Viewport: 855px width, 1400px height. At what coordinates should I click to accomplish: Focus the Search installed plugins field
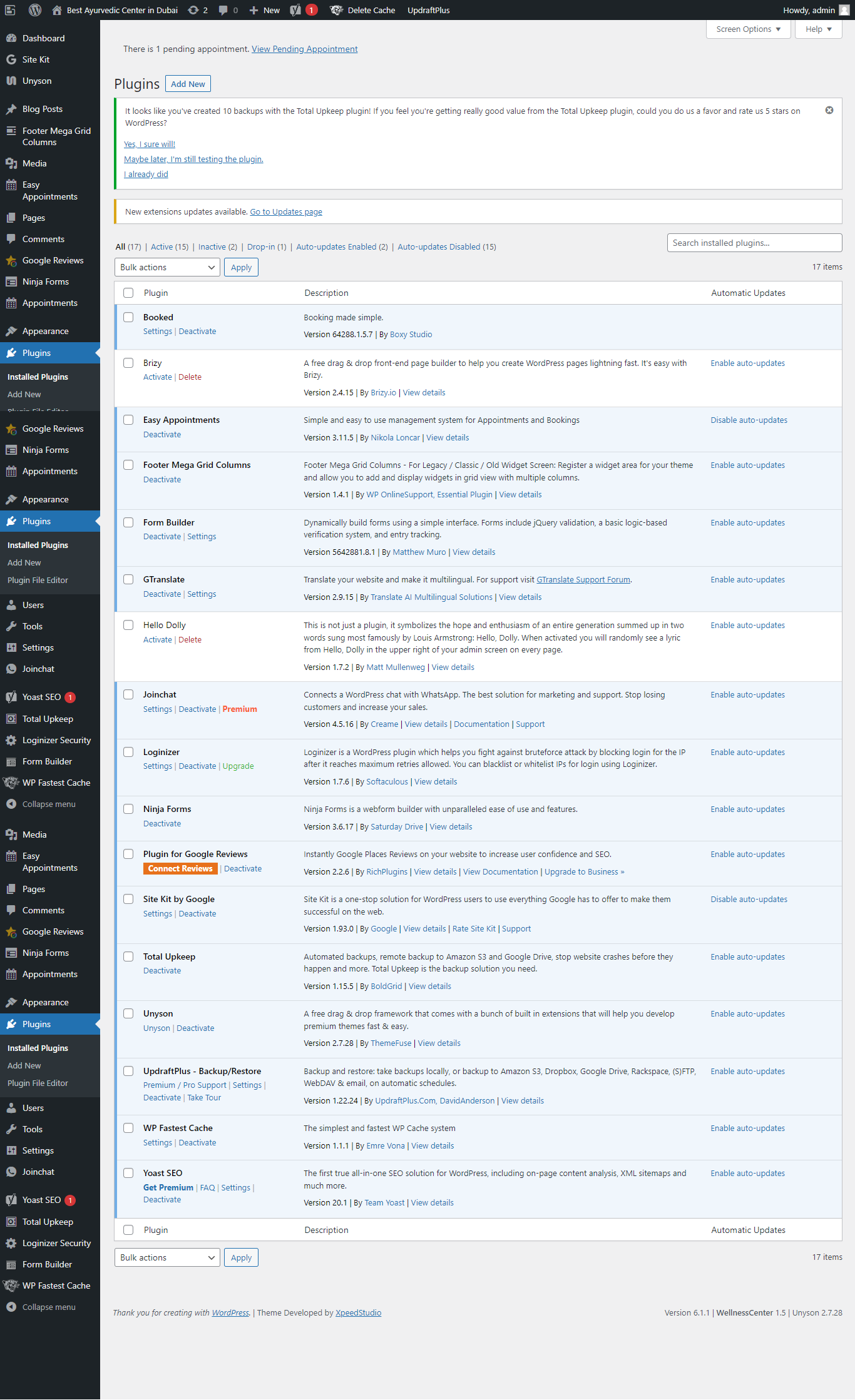[x=754, y=243]
